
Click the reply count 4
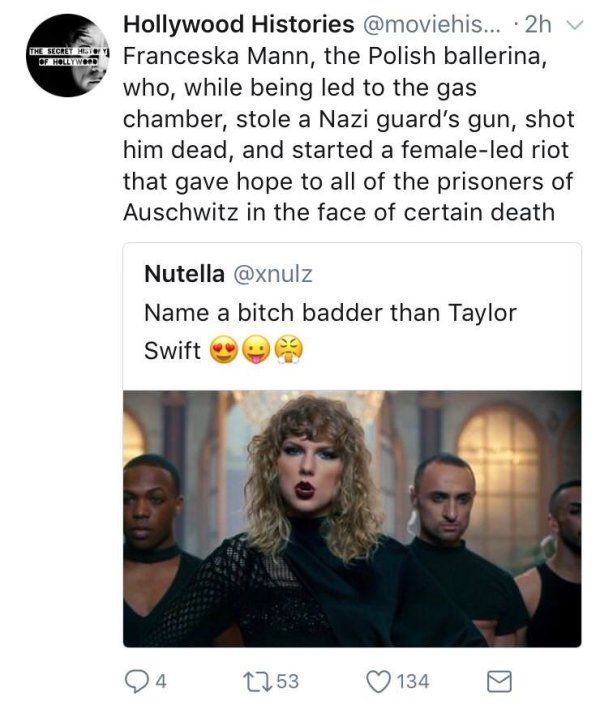[x=161, y=681]
